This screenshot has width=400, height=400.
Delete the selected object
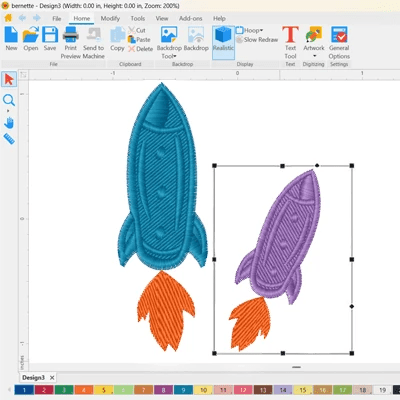(141, 49)
